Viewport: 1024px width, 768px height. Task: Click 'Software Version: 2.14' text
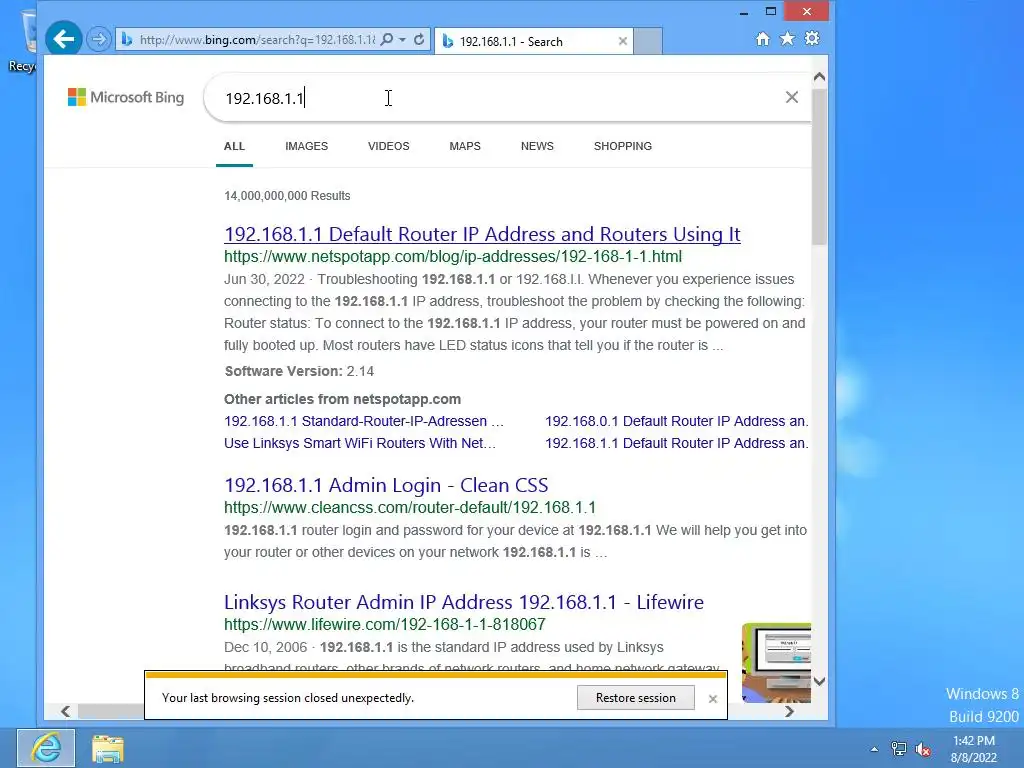[x=299, y=372]
